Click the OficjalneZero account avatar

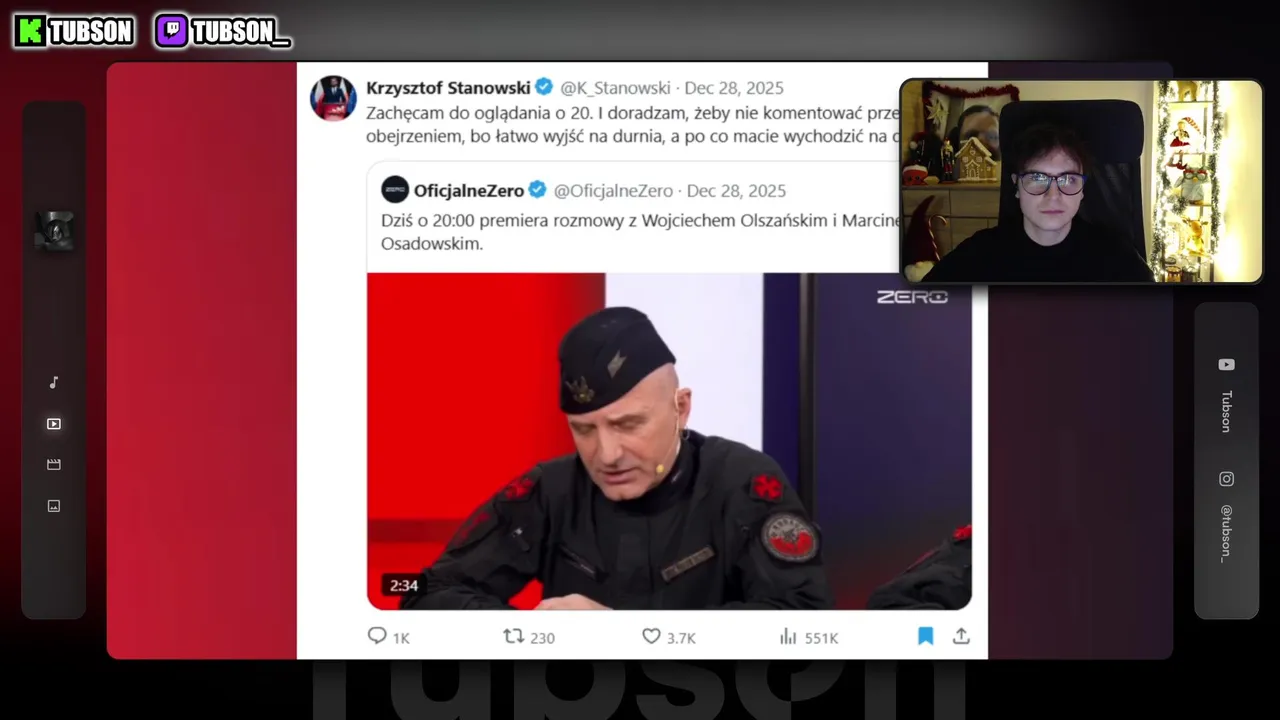(x=395, y=190)
